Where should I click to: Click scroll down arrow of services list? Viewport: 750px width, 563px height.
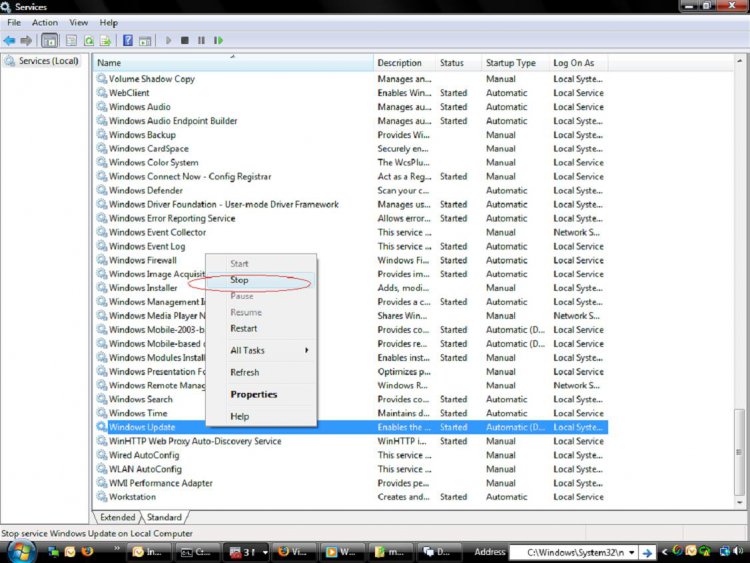pyautogui.click(x=739, y=502)
